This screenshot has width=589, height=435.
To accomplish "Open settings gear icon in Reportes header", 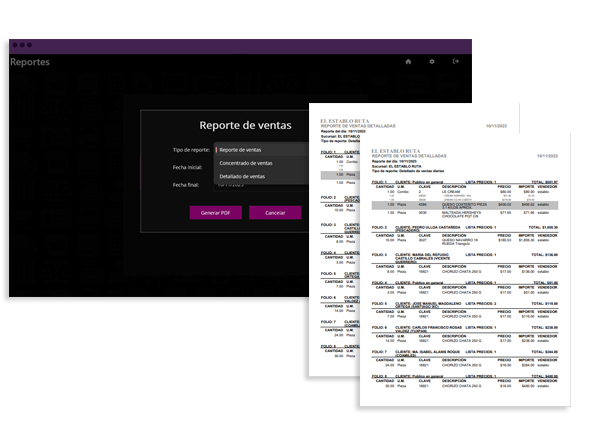I will click(432, 62).
